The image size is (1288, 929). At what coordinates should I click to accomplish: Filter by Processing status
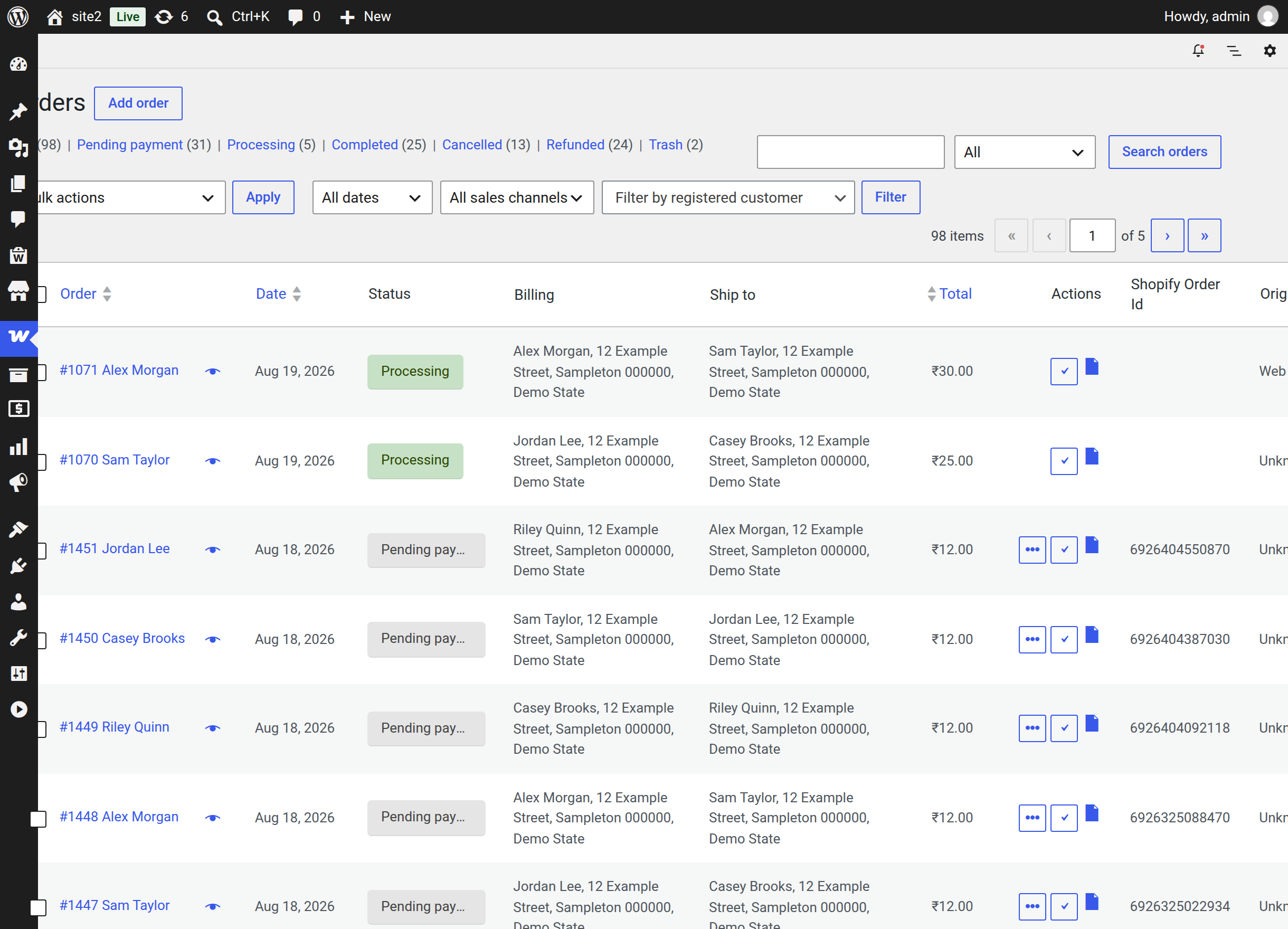tap(261, 145)
